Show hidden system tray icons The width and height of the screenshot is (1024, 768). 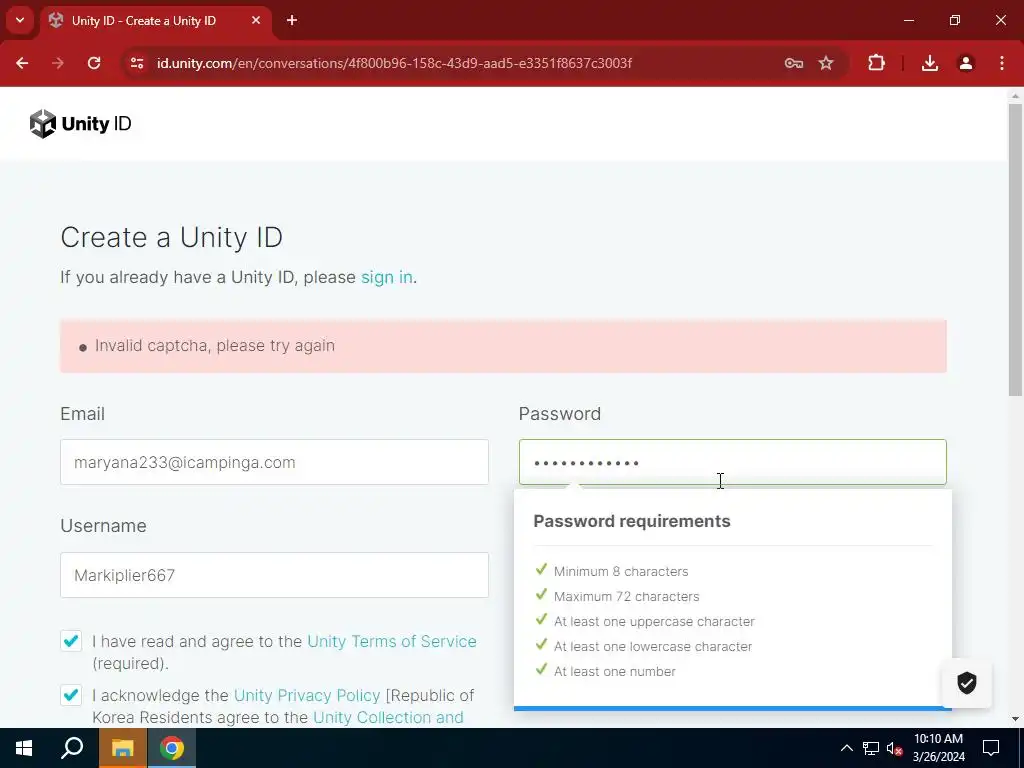tap(846, 748)
